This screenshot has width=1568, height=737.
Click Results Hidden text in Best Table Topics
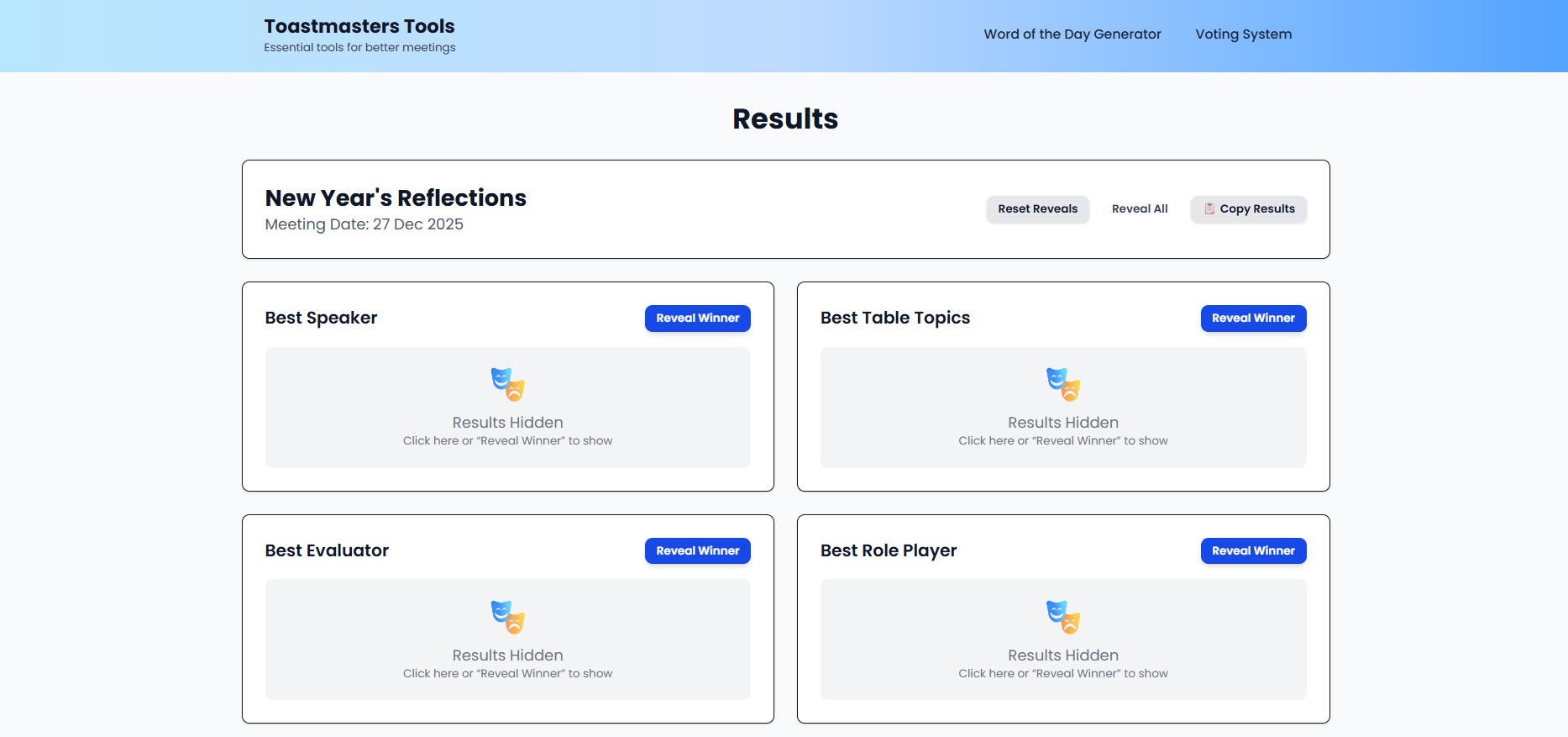point(1062,423)
